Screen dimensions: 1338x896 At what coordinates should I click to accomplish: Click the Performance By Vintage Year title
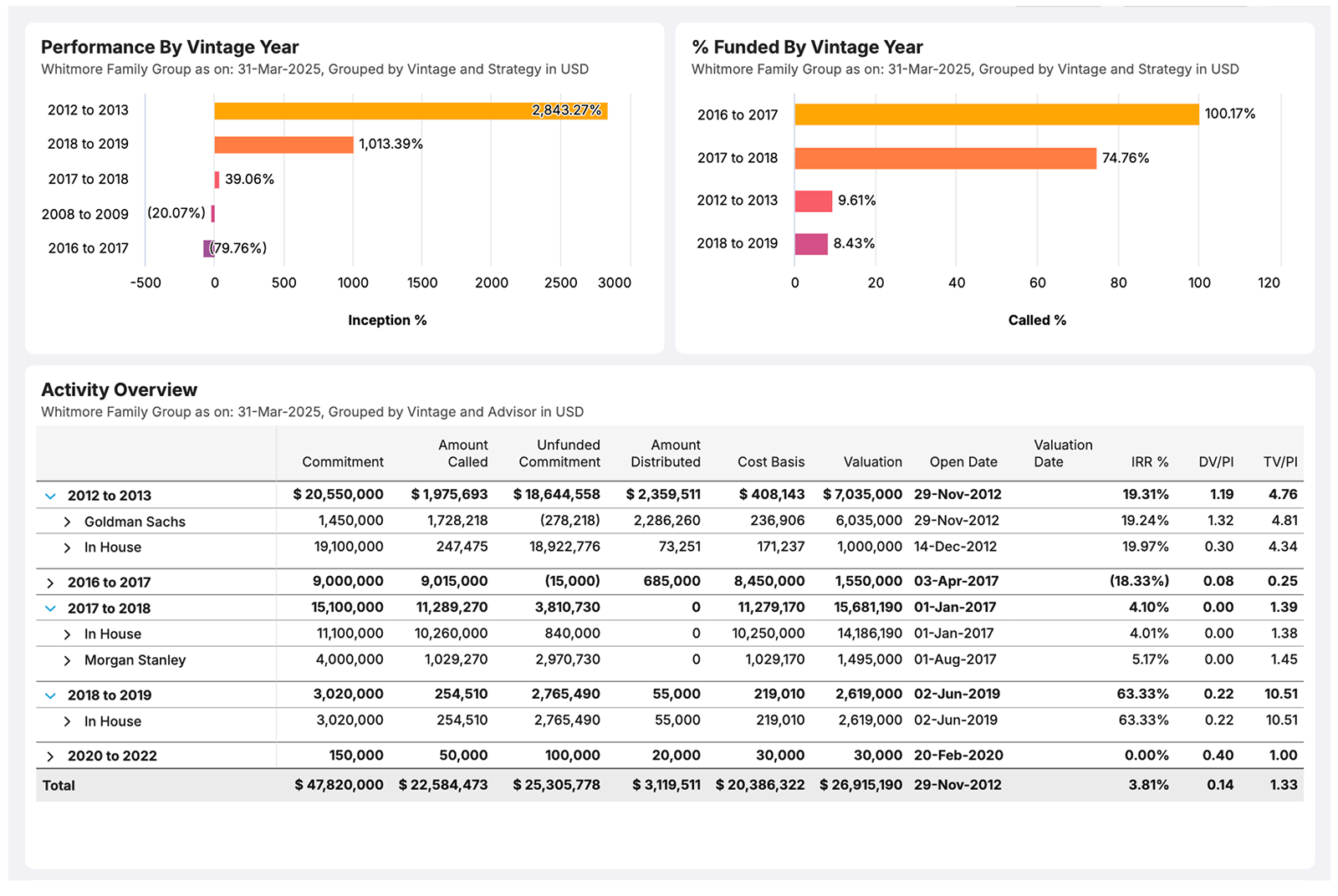coord(171,47)
